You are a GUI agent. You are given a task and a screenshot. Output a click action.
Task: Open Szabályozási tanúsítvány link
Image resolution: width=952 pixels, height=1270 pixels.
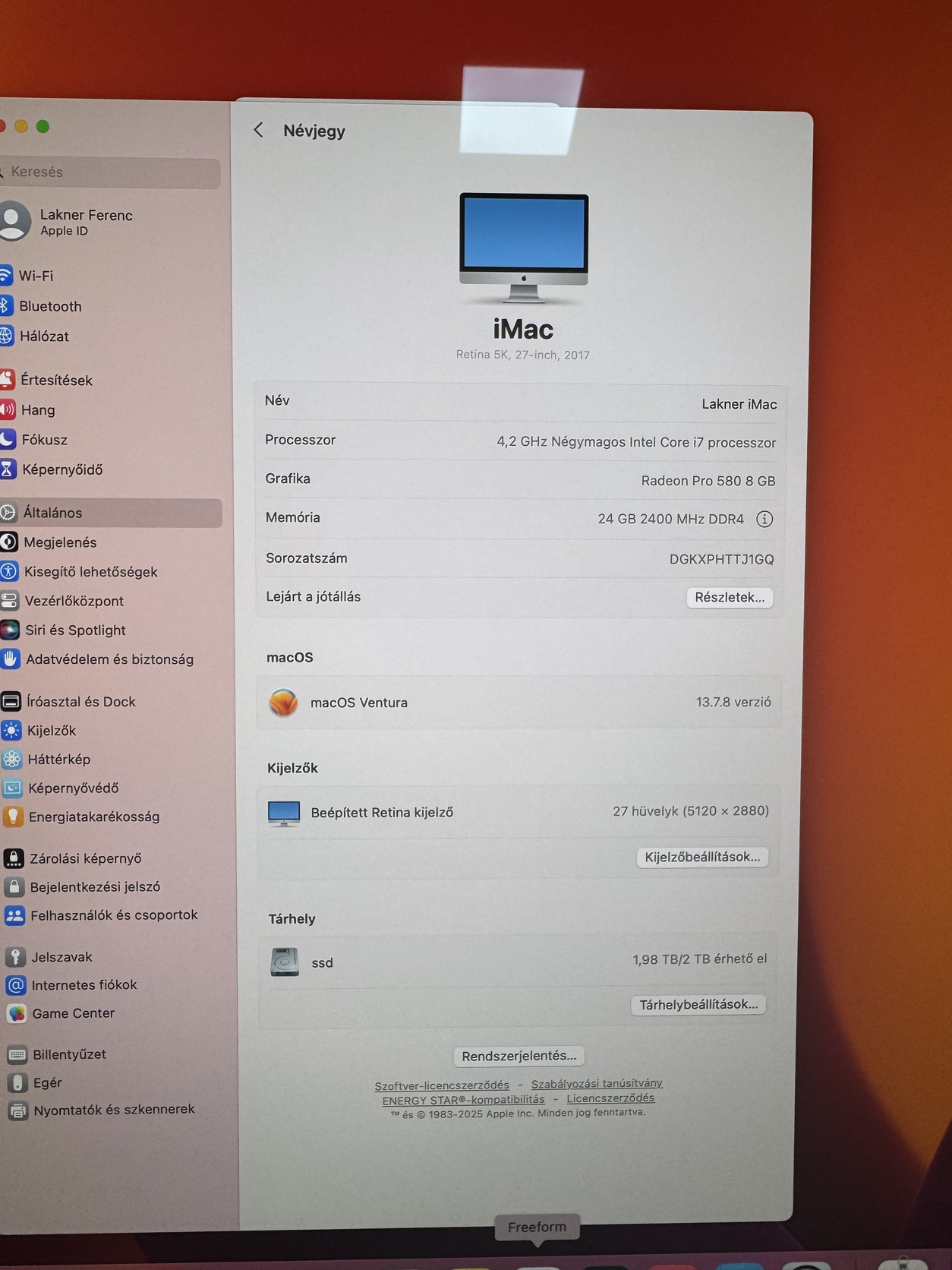597,1083
